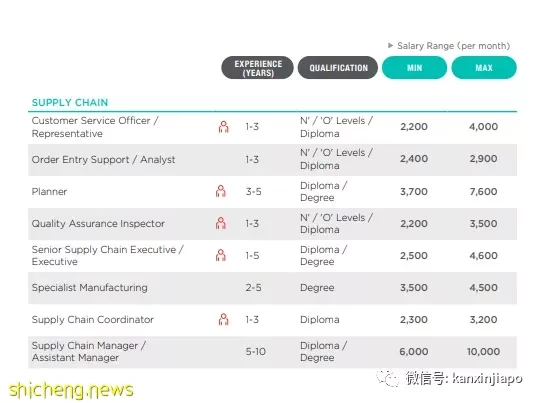540x403 pixels.
Task: Click Supply Chain Manager / Assistant Manager title
Action: pos(89,351)
